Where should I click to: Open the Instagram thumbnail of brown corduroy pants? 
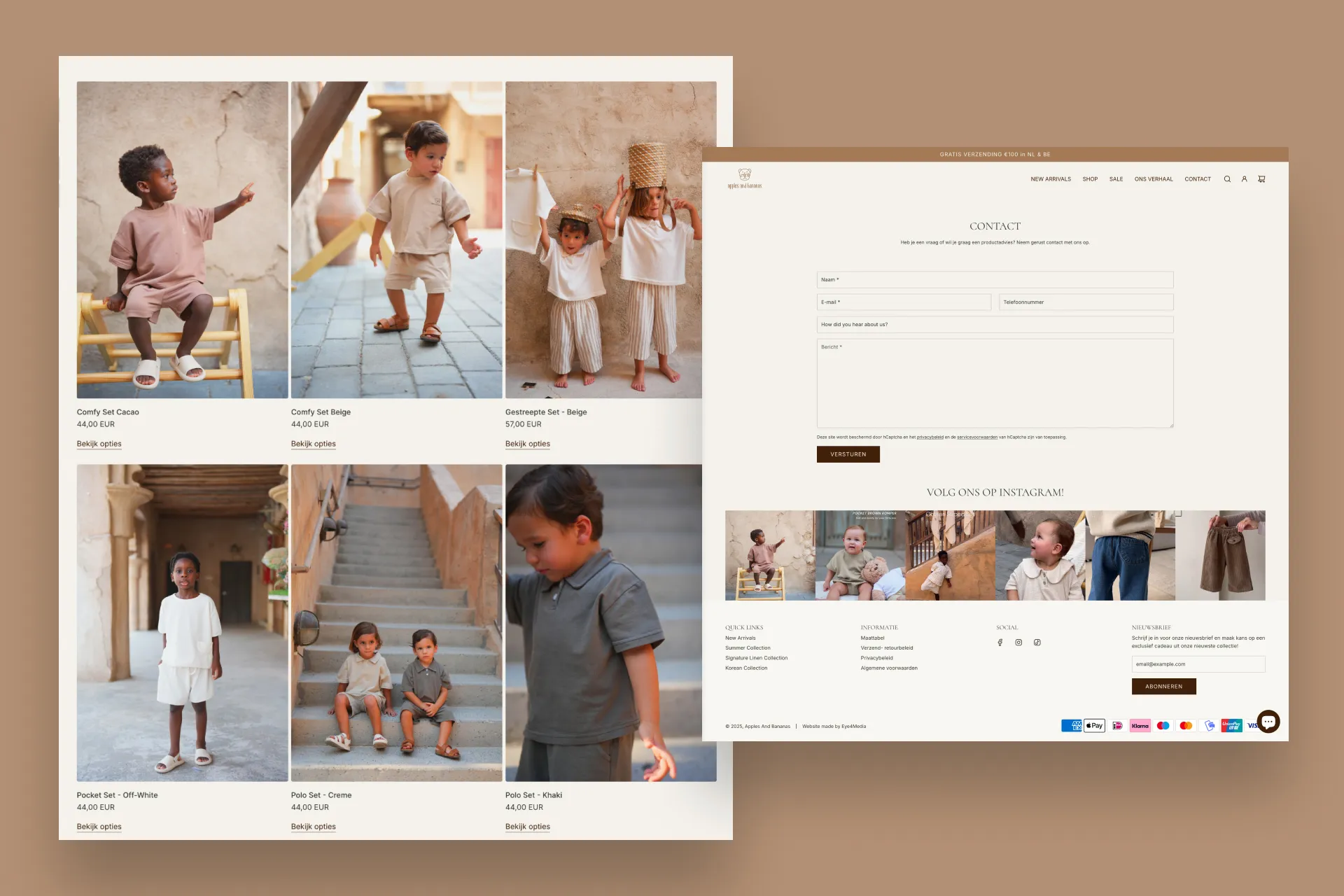pos(1220,555)
